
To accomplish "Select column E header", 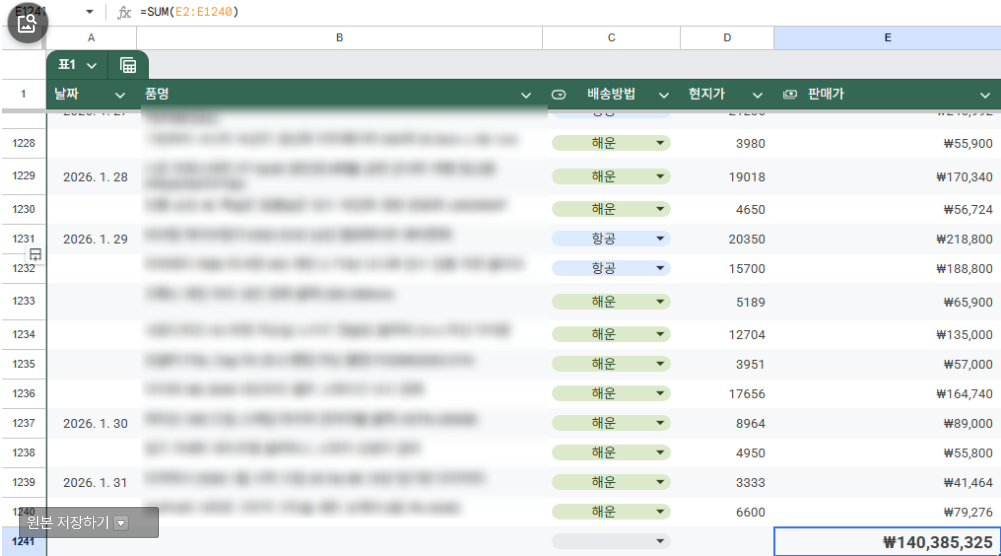I will coord(887,38).
